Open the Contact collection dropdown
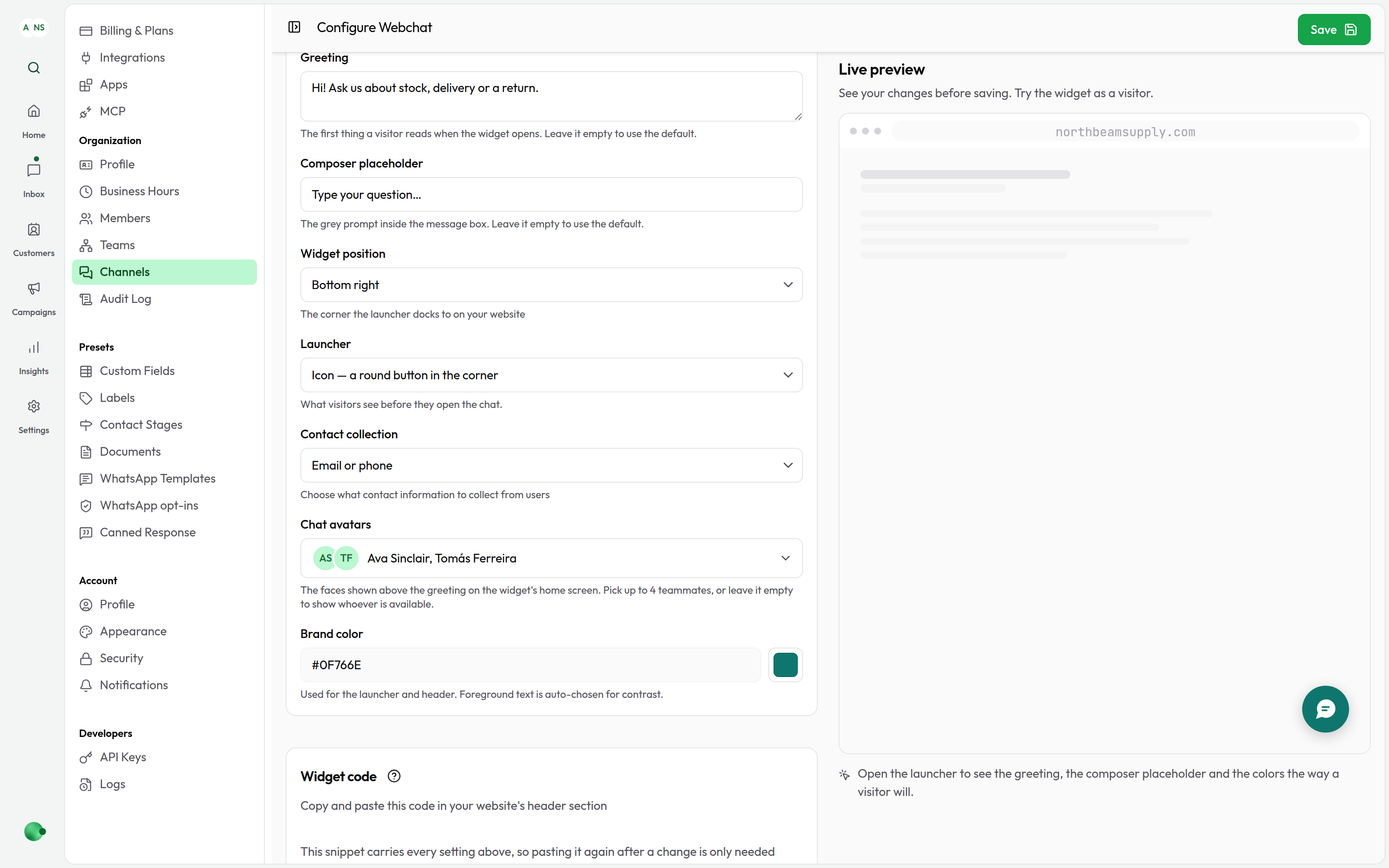 pos(551,465)
